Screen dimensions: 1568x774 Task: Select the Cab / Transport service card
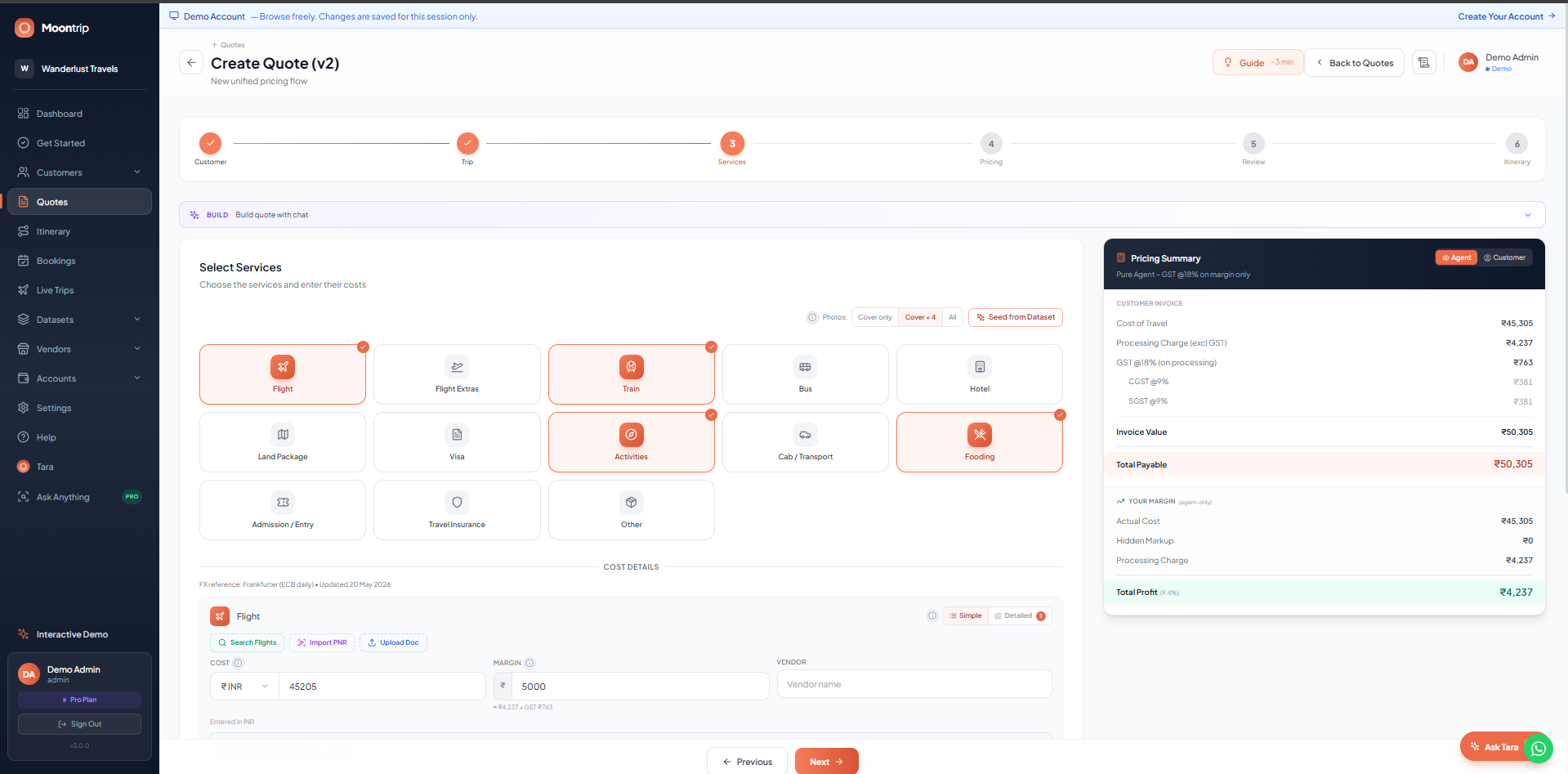806,442
